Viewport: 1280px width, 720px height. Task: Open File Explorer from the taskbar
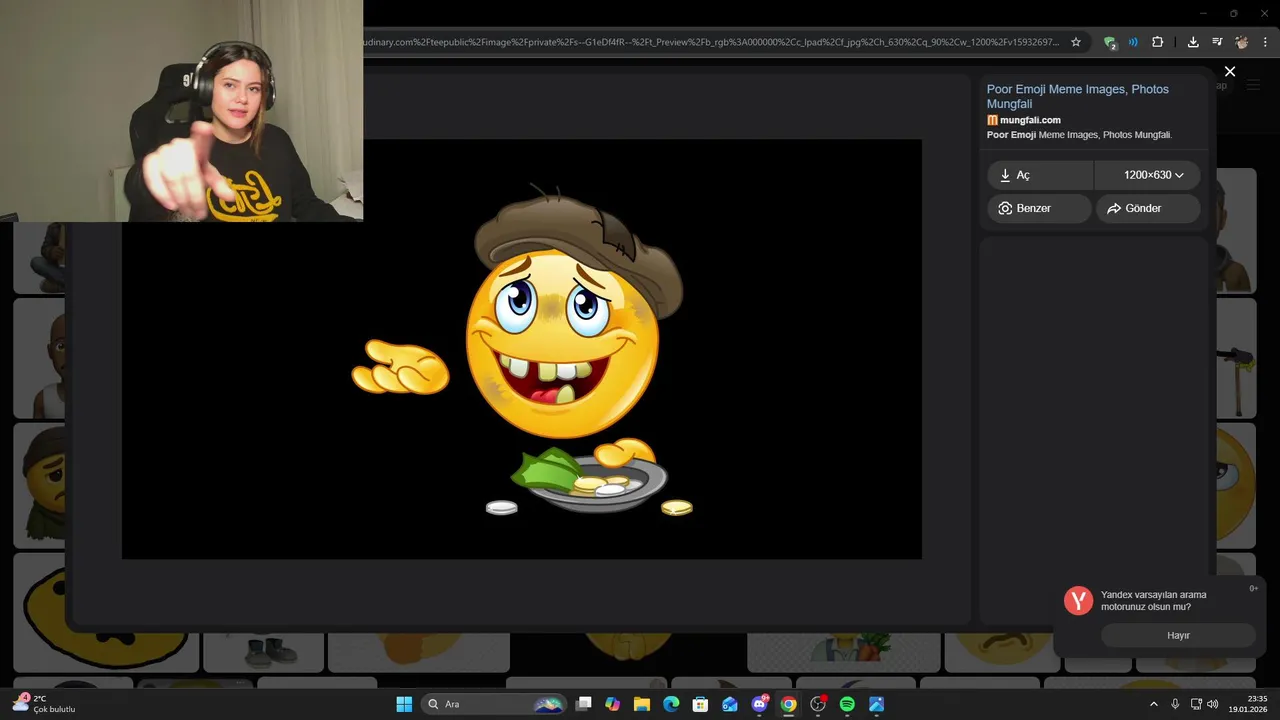pyautogui.click(x=642, y=704)
